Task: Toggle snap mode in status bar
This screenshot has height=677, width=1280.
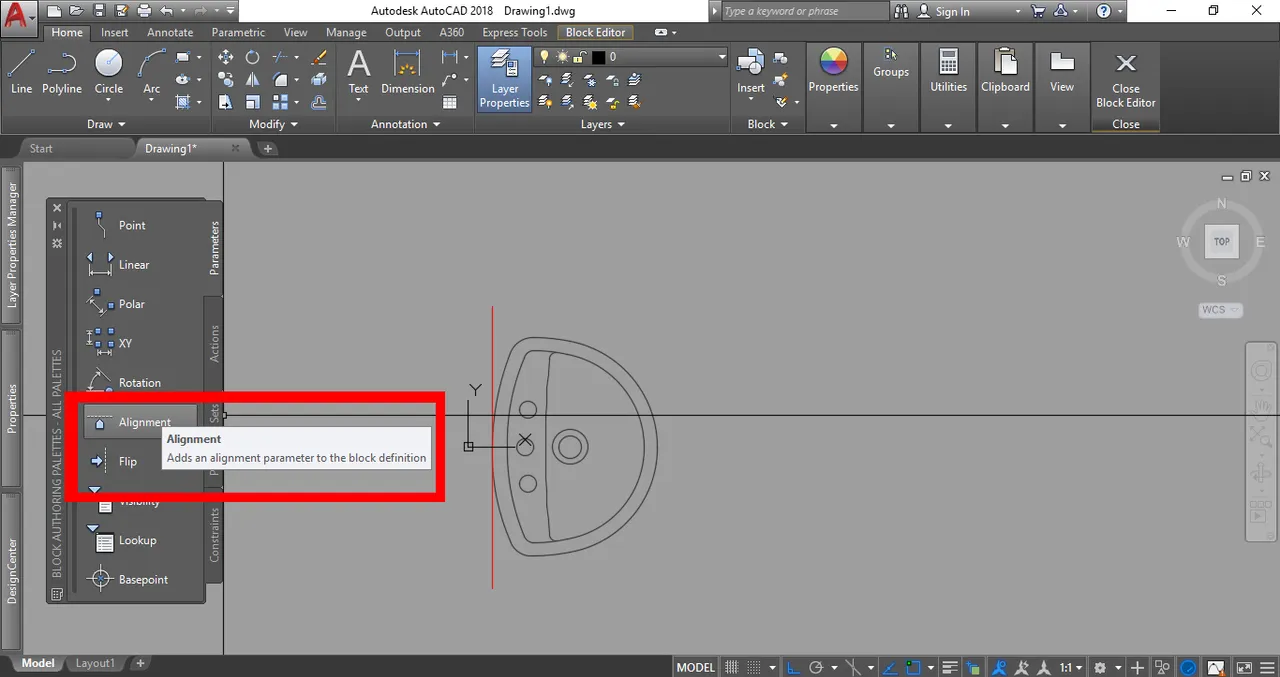Action: [x=755, y=667]
